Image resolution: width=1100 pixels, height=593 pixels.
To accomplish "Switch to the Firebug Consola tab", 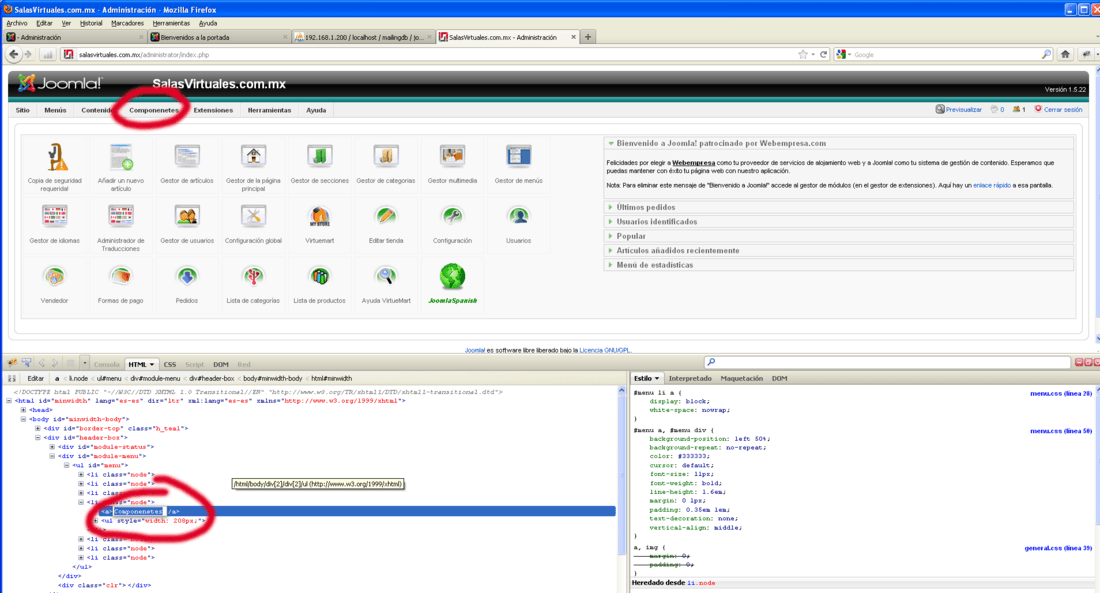I will coord(107,365).
